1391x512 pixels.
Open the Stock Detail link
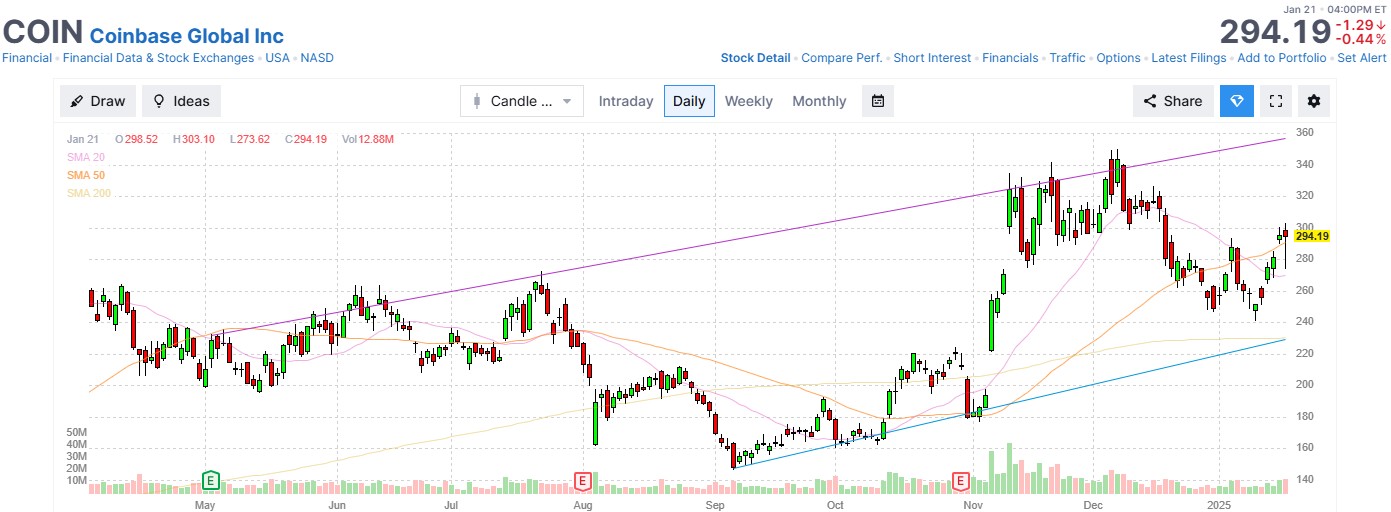point(756,58)
